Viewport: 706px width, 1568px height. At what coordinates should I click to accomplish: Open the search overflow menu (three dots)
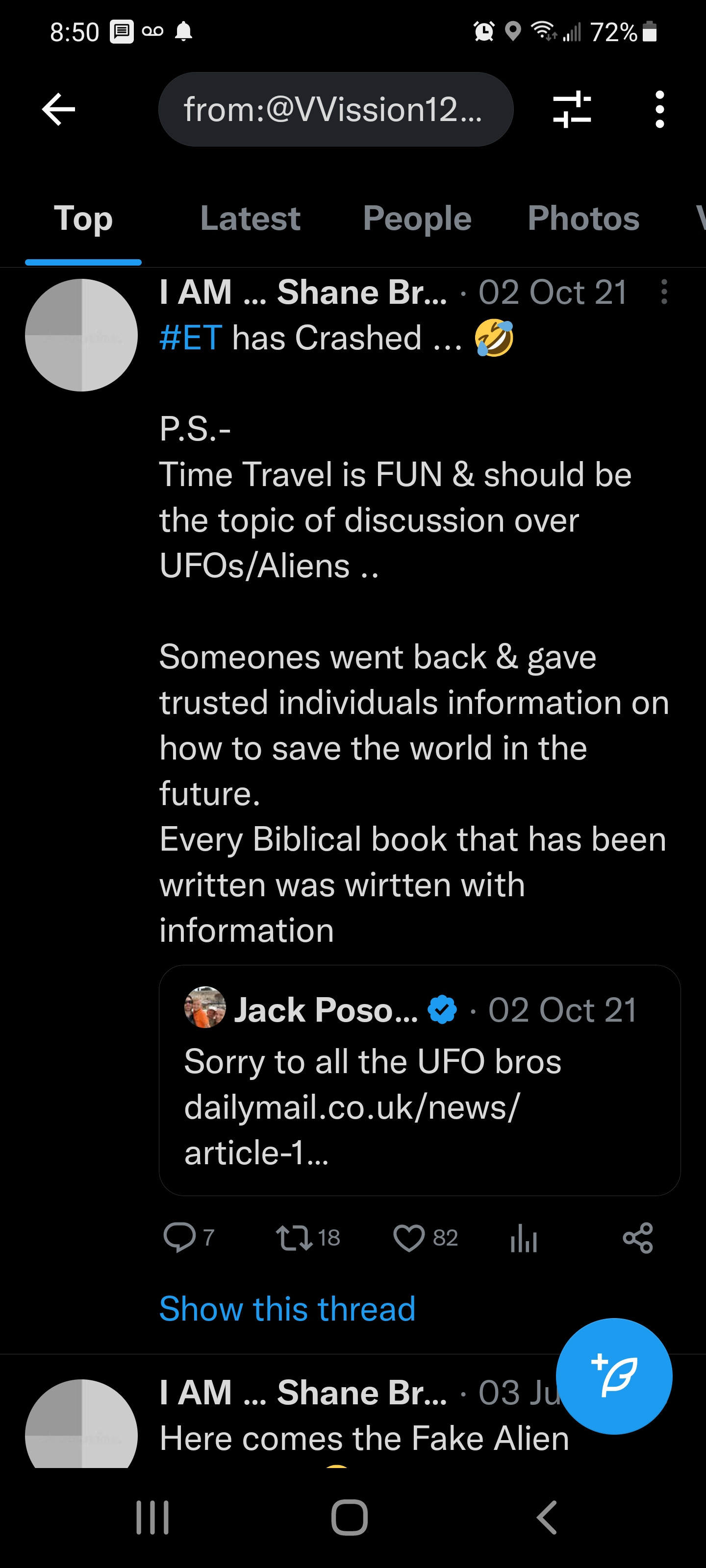point(659,110)
